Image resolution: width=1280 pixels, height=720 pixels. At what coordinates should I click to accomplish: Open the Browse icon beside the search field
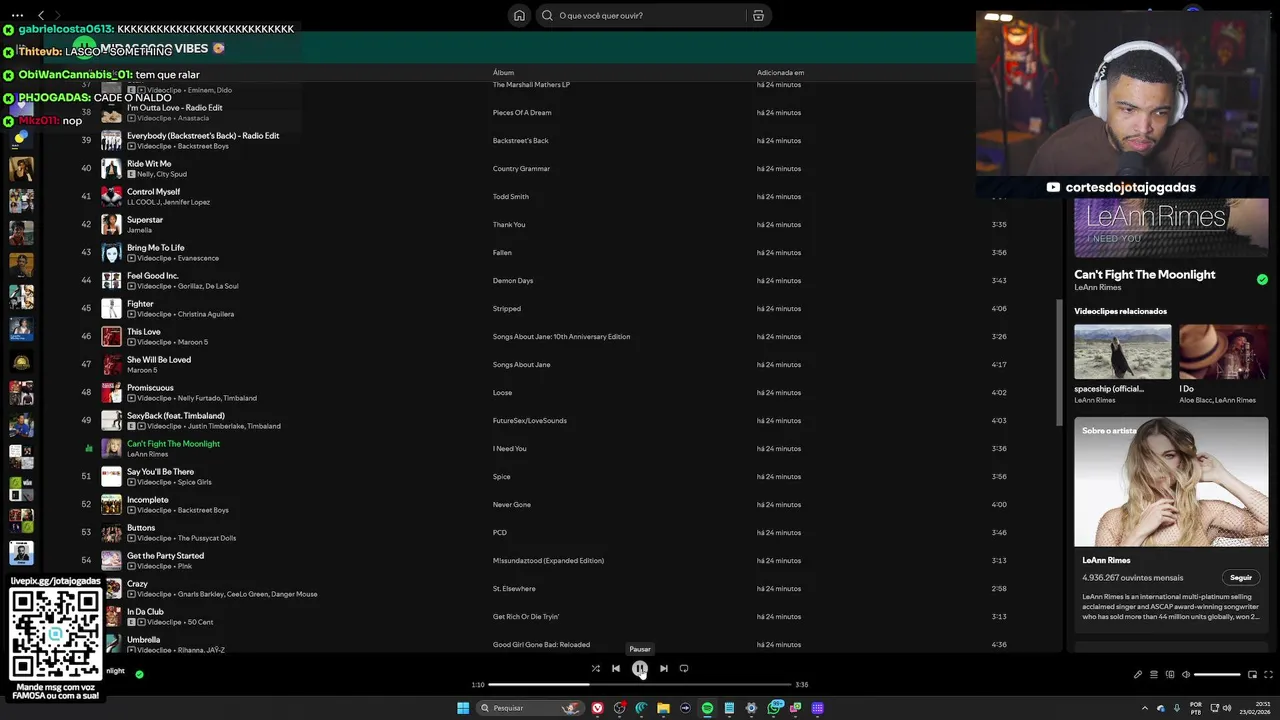click(x=758, y=15)
